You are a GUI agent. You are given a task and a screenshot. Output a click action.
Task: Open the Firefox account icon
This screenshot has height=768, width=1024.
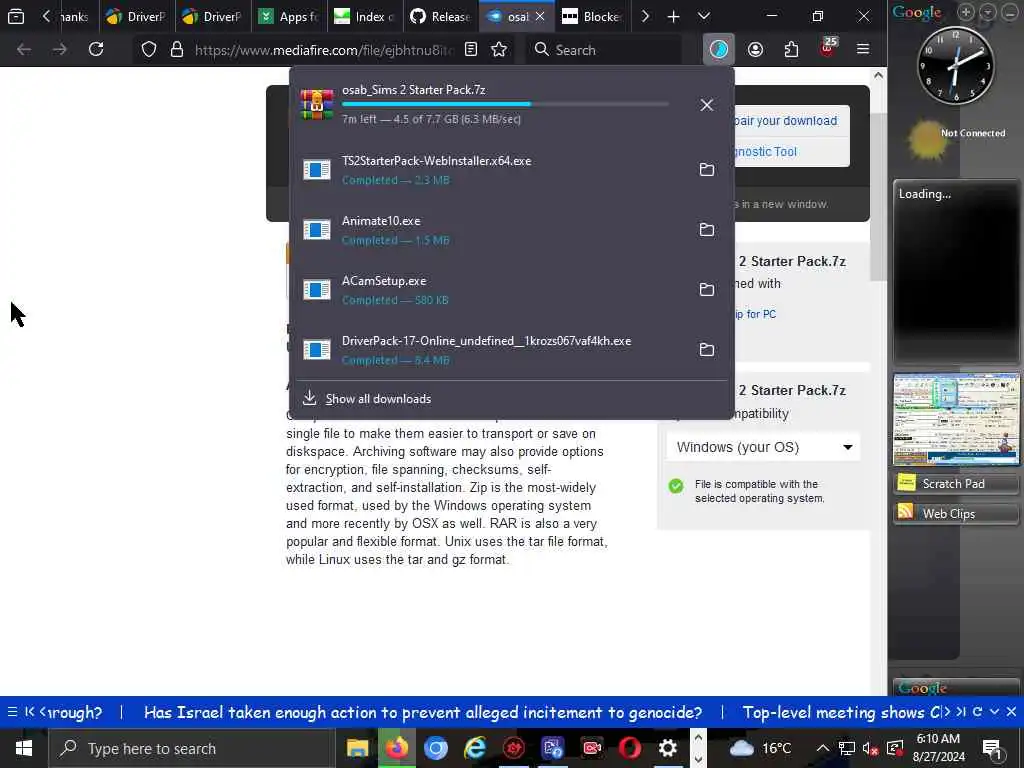(755, 50)
